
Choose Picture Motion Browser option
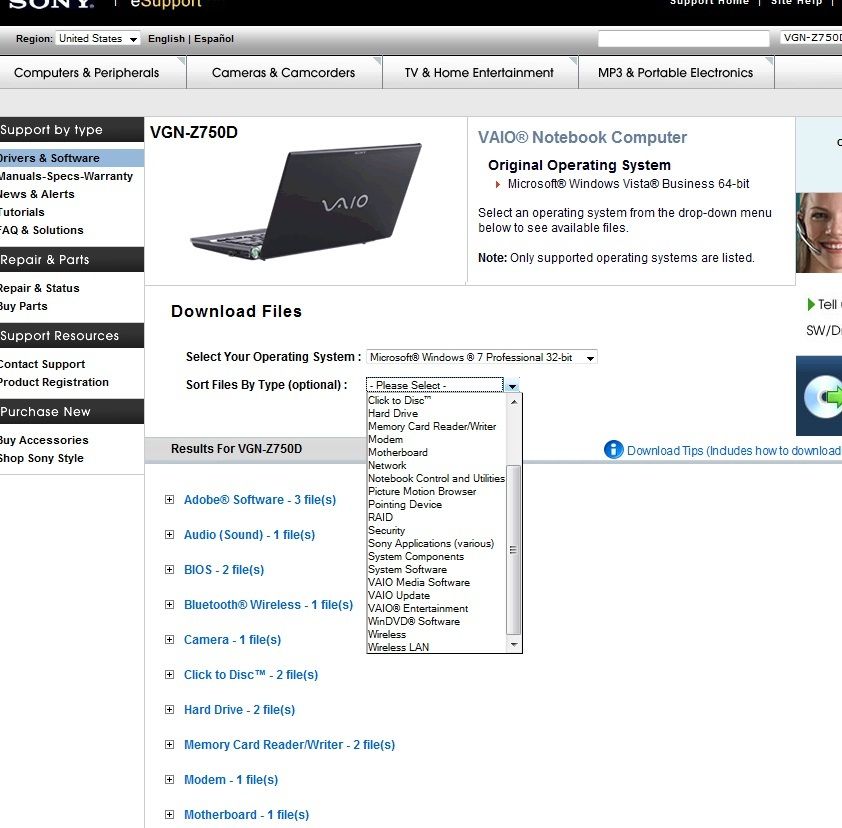coord(437,491)
